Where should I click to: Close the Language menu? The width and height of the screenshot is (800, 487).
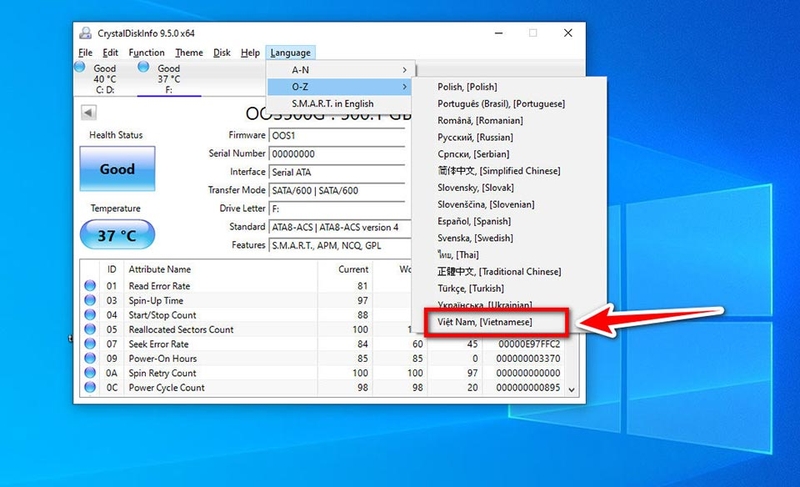tap(290, 53)
